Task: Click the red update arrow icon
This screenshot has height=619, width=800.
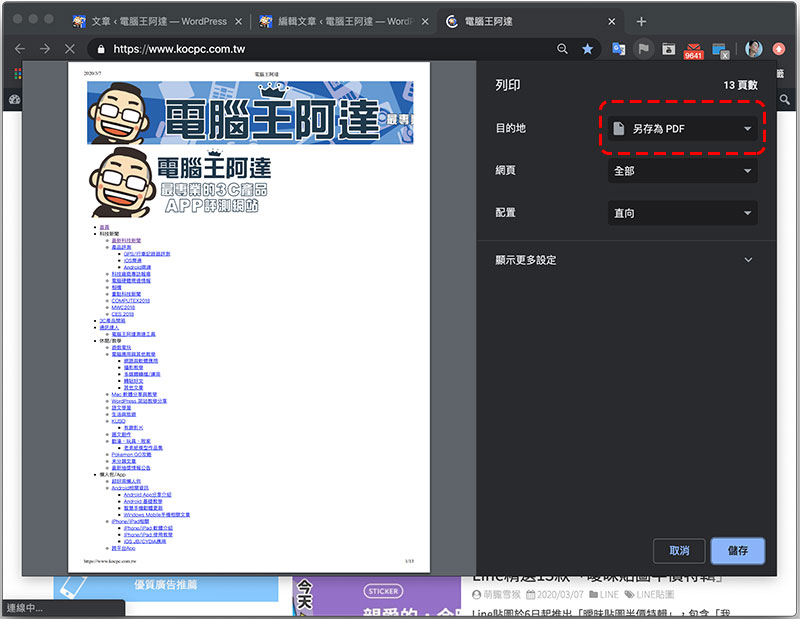Action: [779, 49]
